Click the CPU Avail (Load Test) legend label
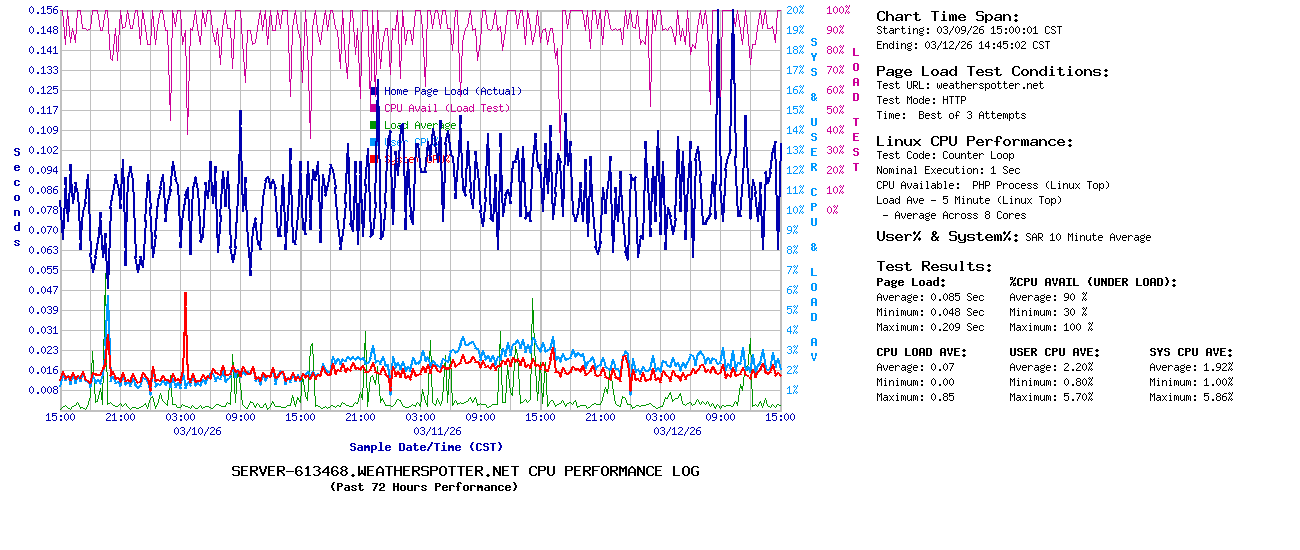 (446, 108)
